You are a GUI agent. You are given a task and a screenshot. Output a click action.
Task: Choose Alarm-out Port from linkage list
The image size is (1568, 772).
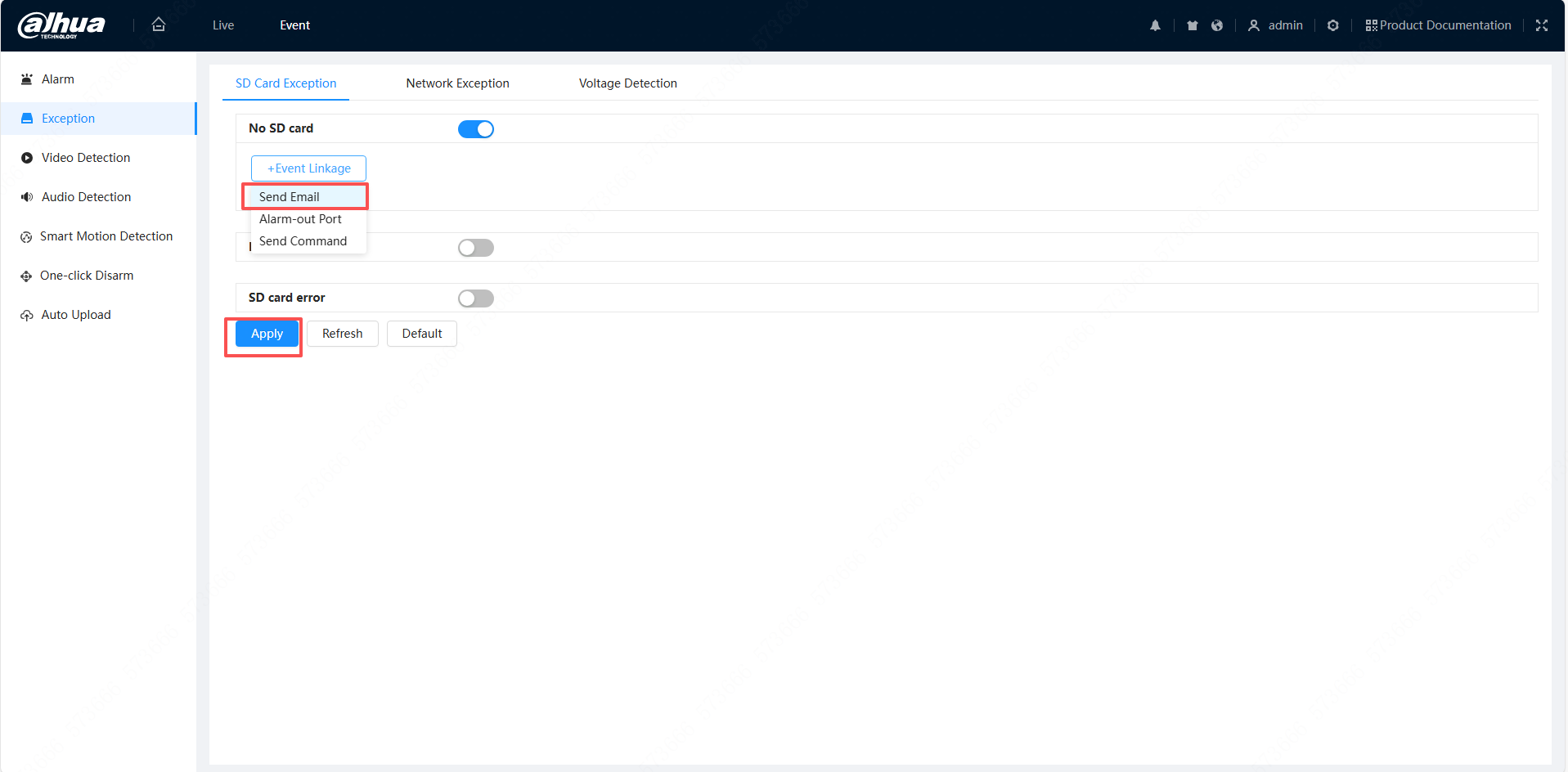300,219
